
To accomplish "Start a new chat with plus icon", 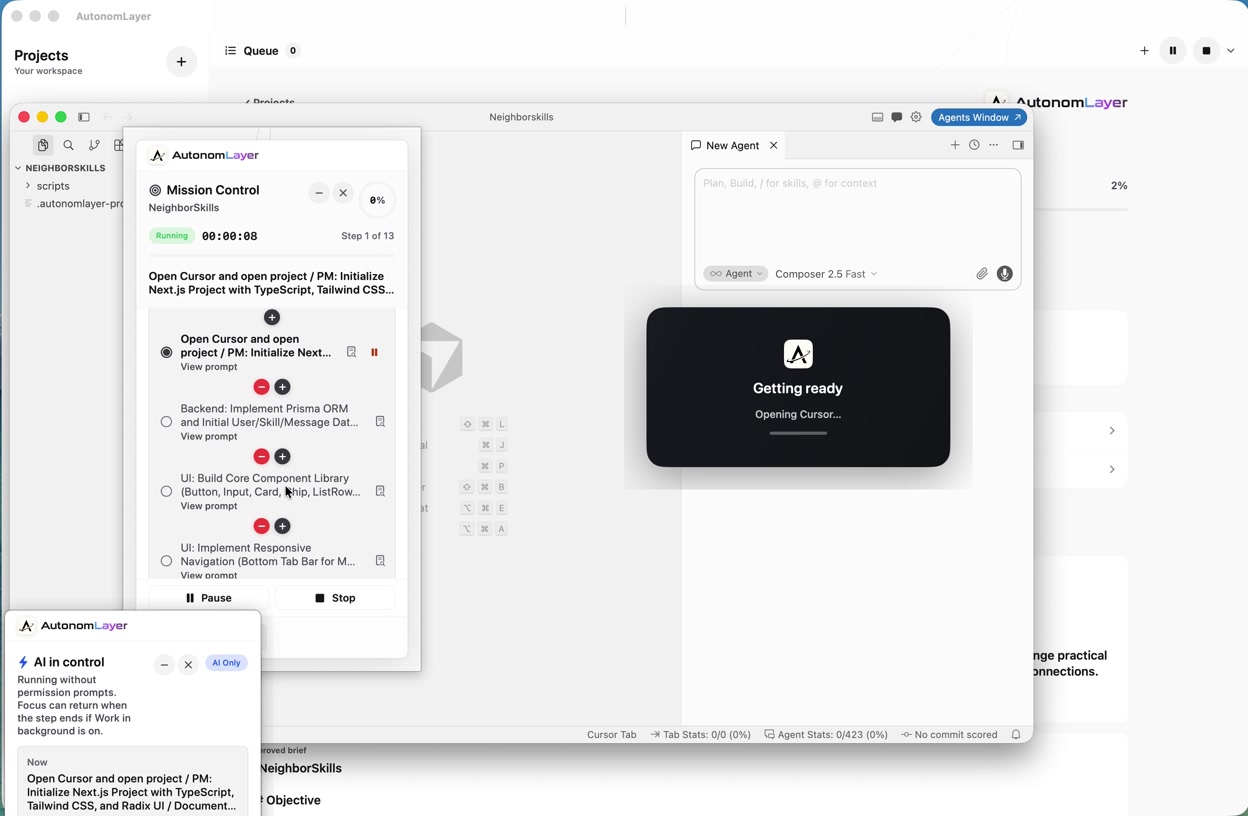I will (x=955, y=145).
